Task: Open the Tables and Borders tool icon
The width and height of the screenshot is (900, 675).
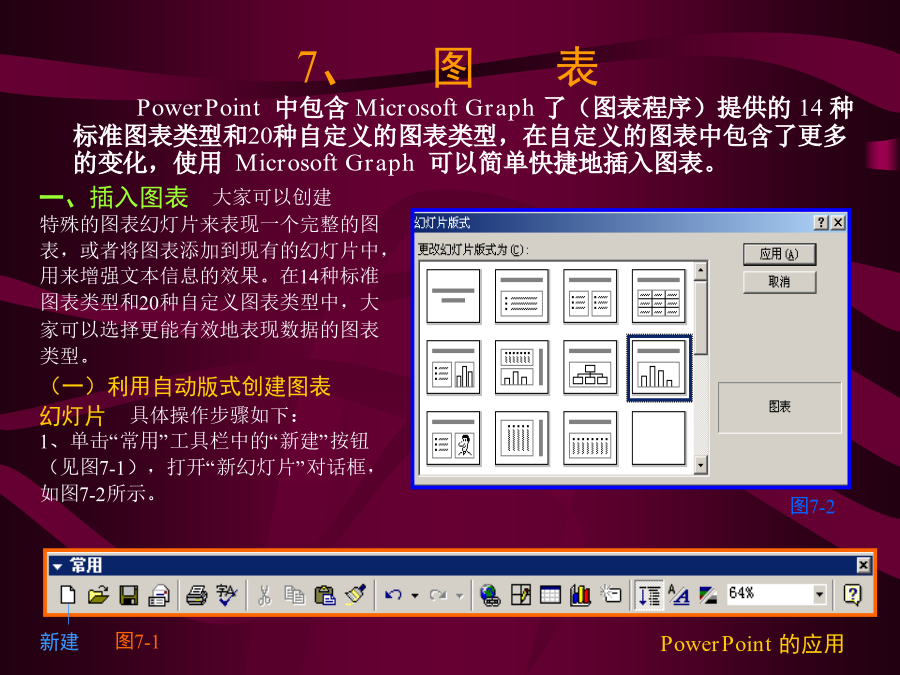Action: 521,595
